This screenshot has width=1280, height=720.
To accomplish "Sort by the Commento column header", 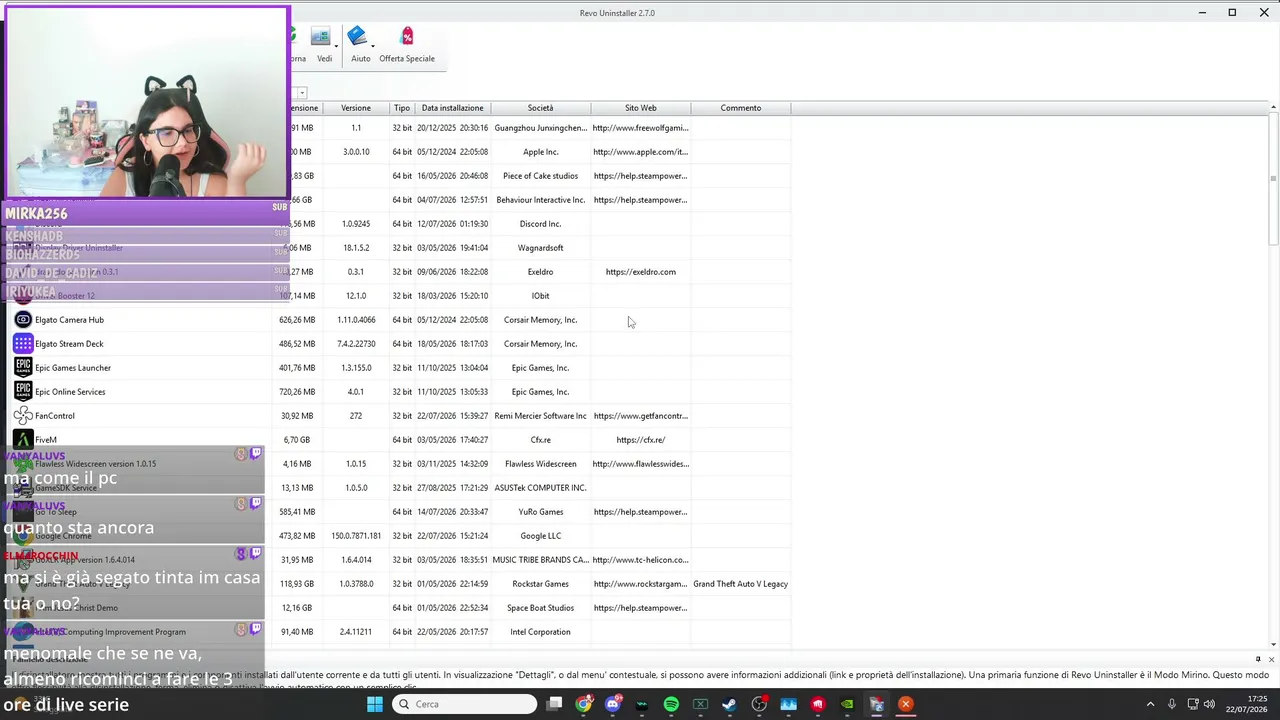I will pyautogui.click(x=741, y=108).
